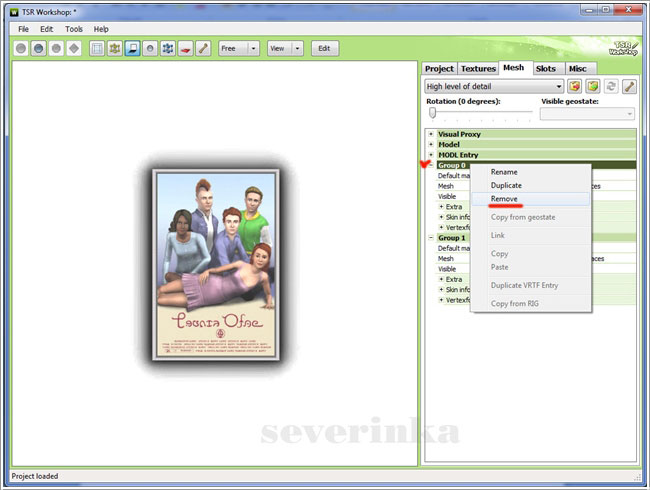
Task: Expand the Visual Proxy tree node
Action: click(x=431, y=133)
